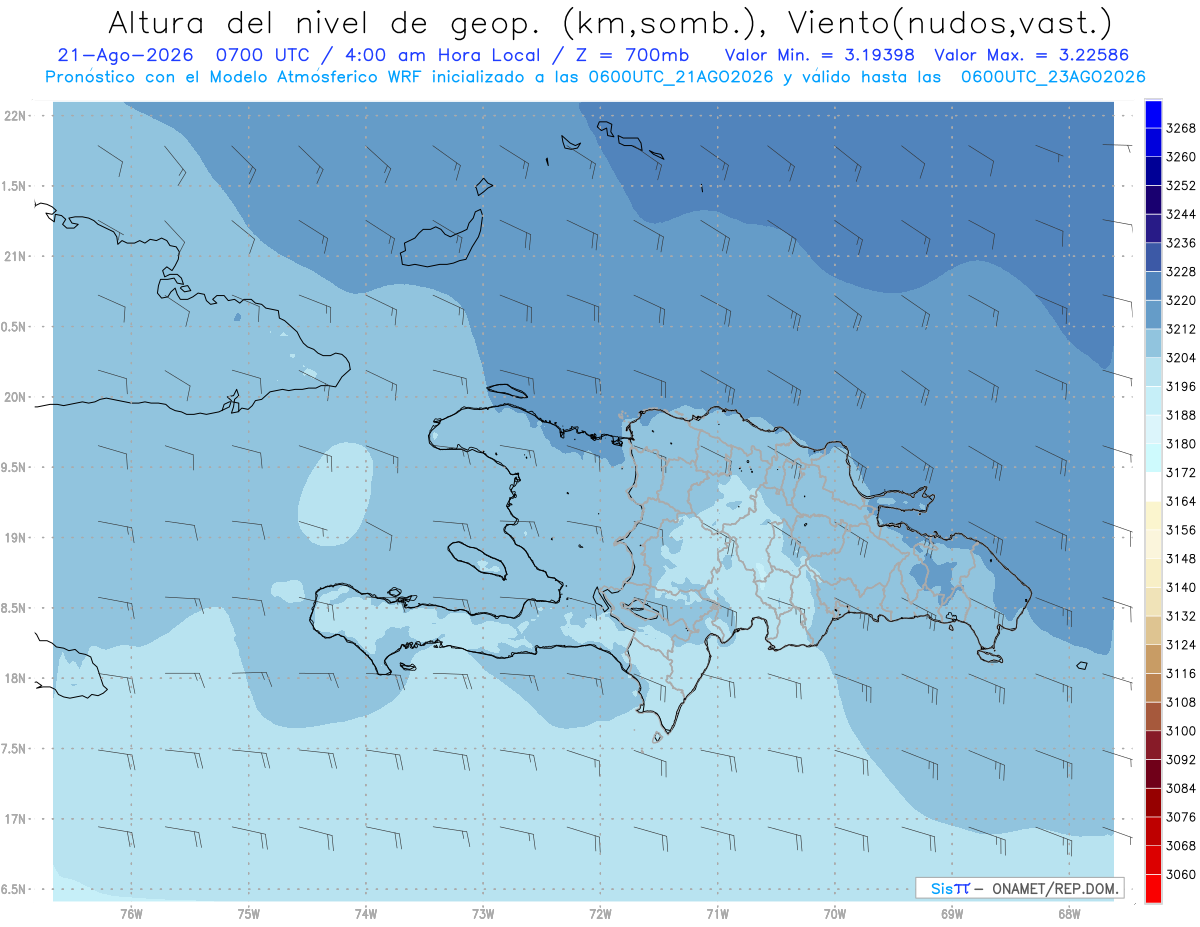Pick the swatch between 3148 and 3140

(1153, 572)
